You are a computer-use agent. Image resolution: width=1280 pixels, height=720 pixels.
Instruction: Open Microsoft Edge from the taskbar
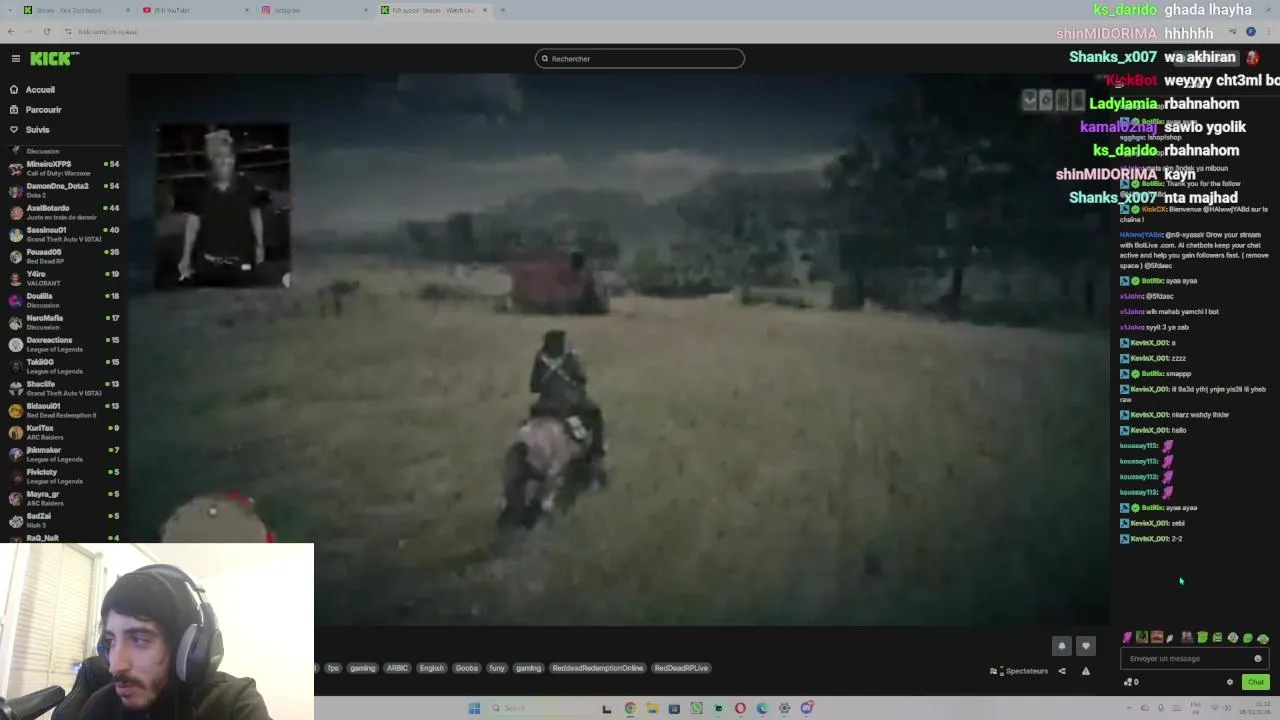(x=762, y=708)
